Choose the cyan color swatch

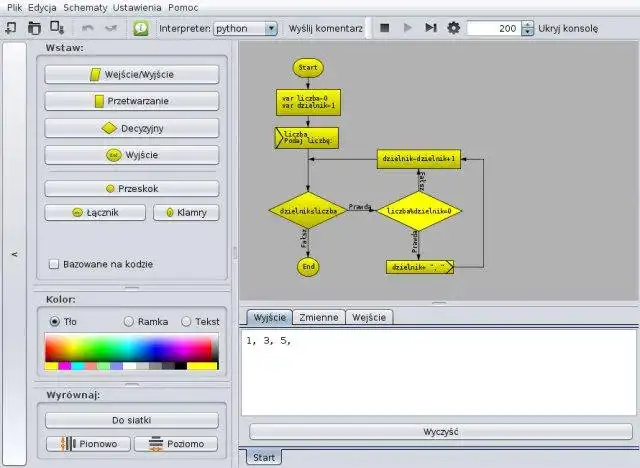tap(78, 366)
